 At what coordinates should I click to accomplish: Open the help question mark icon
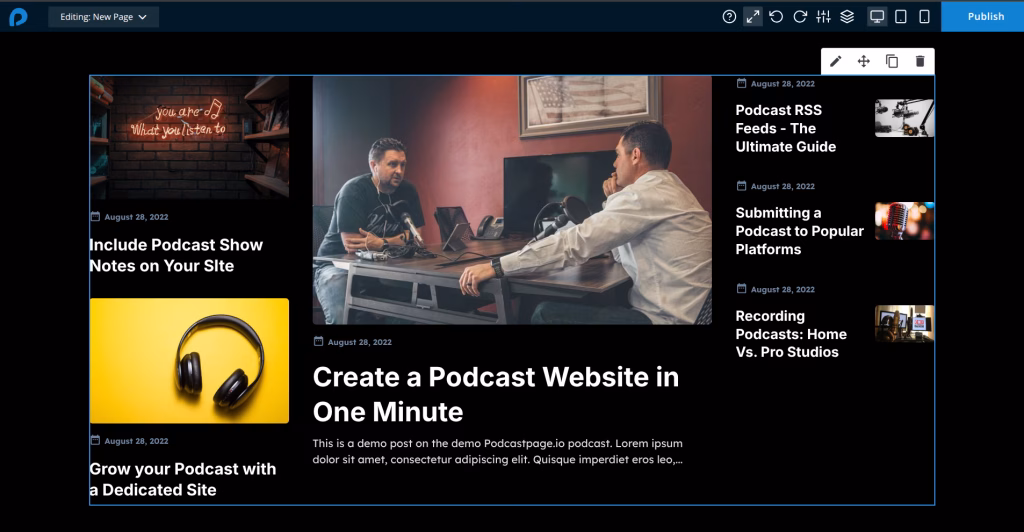pyautogui.click(x=729, y=17)
